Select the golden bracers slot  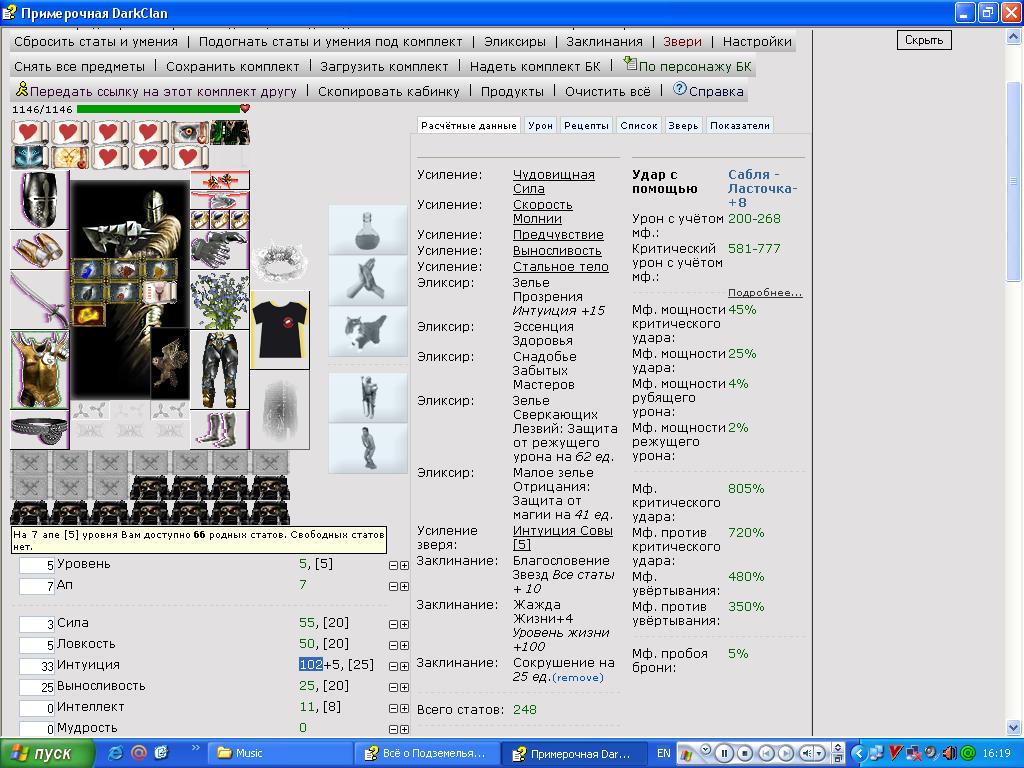click(x=40, y=249)
